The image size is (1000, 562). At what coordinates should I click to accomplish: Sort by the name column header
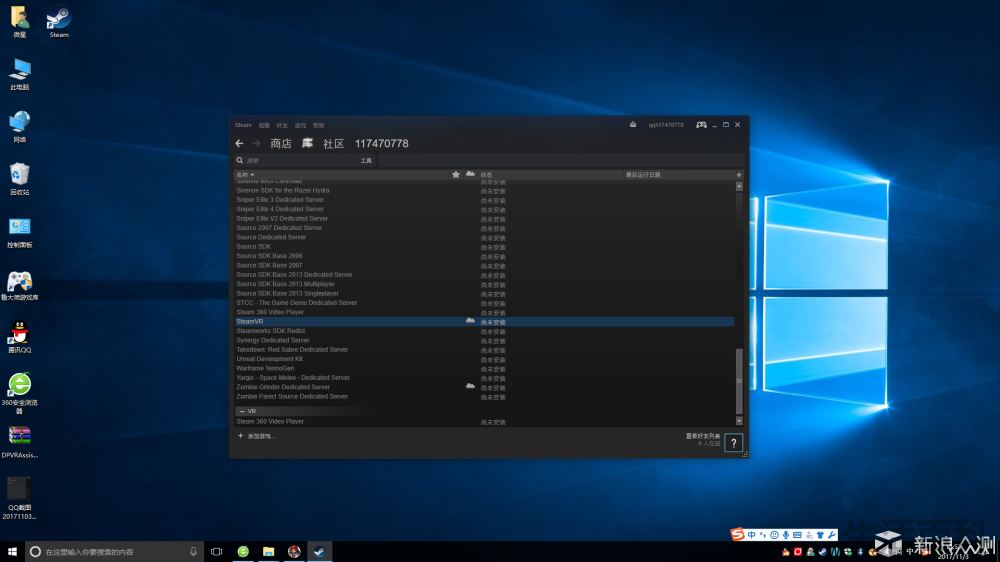pos(245,174)
